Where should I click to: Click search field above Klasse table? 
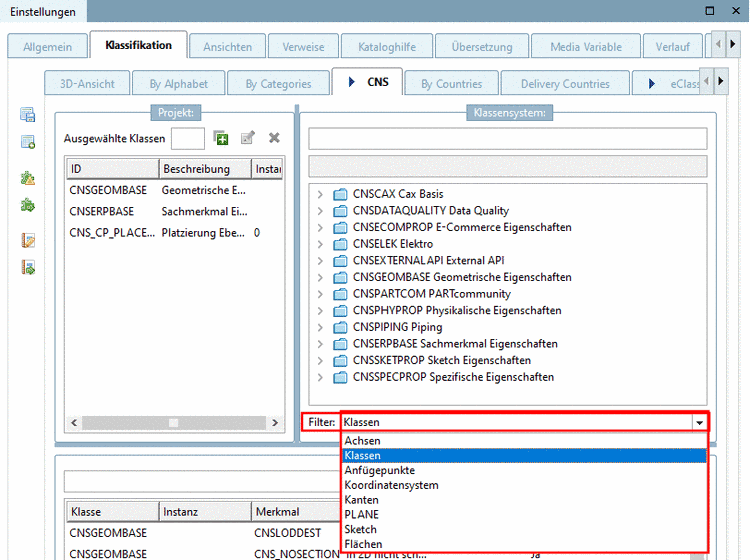point(203,482)
